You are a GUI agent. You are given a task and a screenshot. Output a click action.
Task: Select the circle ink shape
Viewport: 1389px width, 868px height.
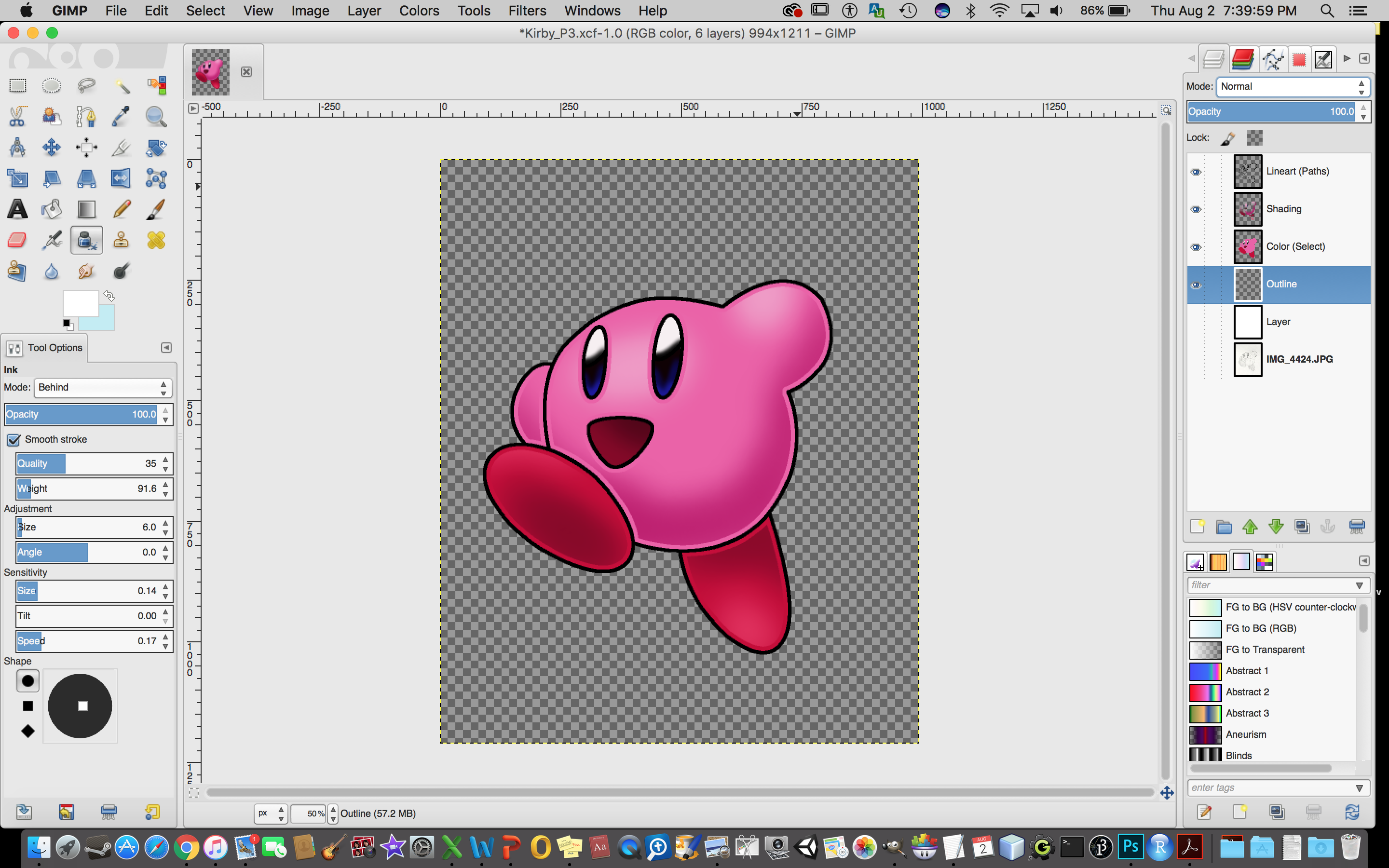pos(27,681)
